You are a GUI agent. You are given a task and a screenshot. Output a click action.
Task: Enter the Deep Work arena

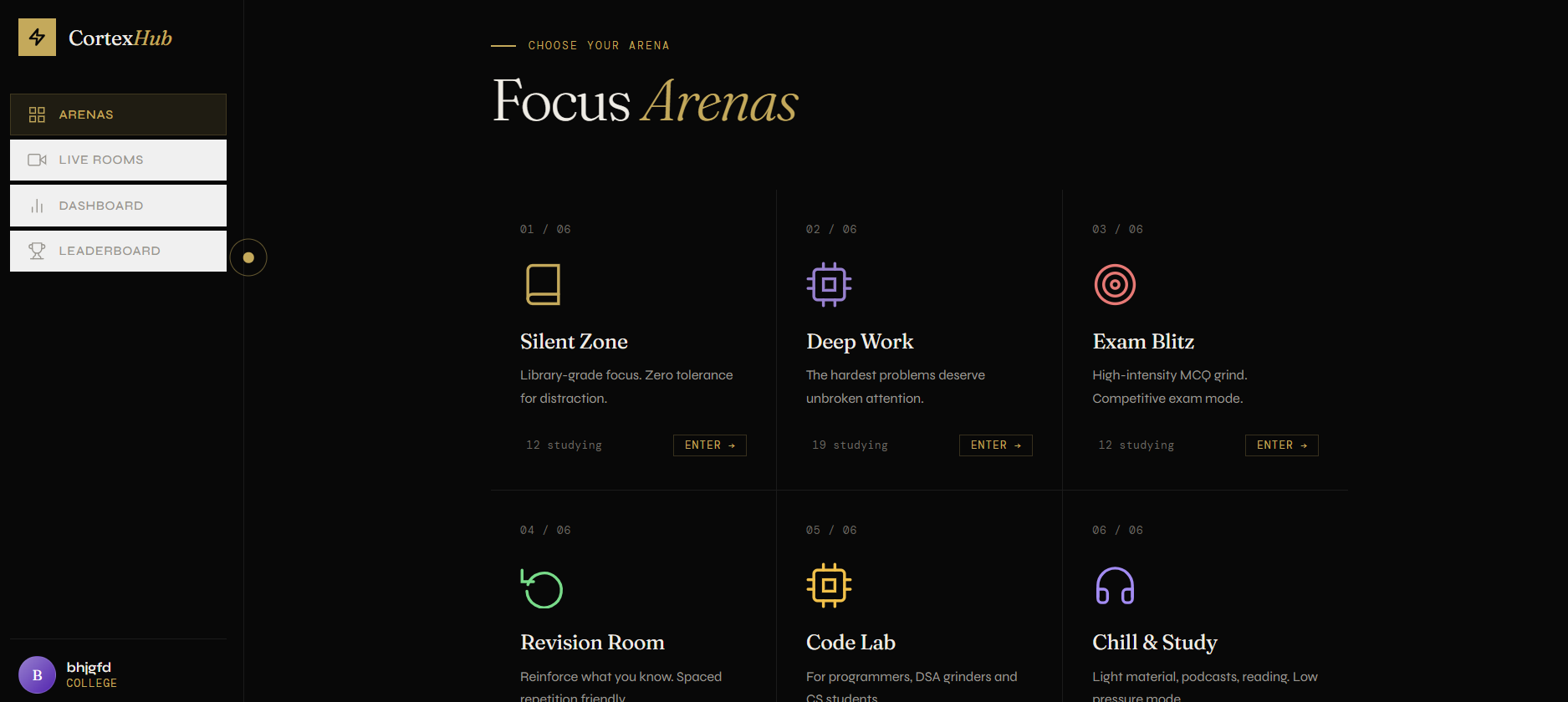(x=995, y=445)
